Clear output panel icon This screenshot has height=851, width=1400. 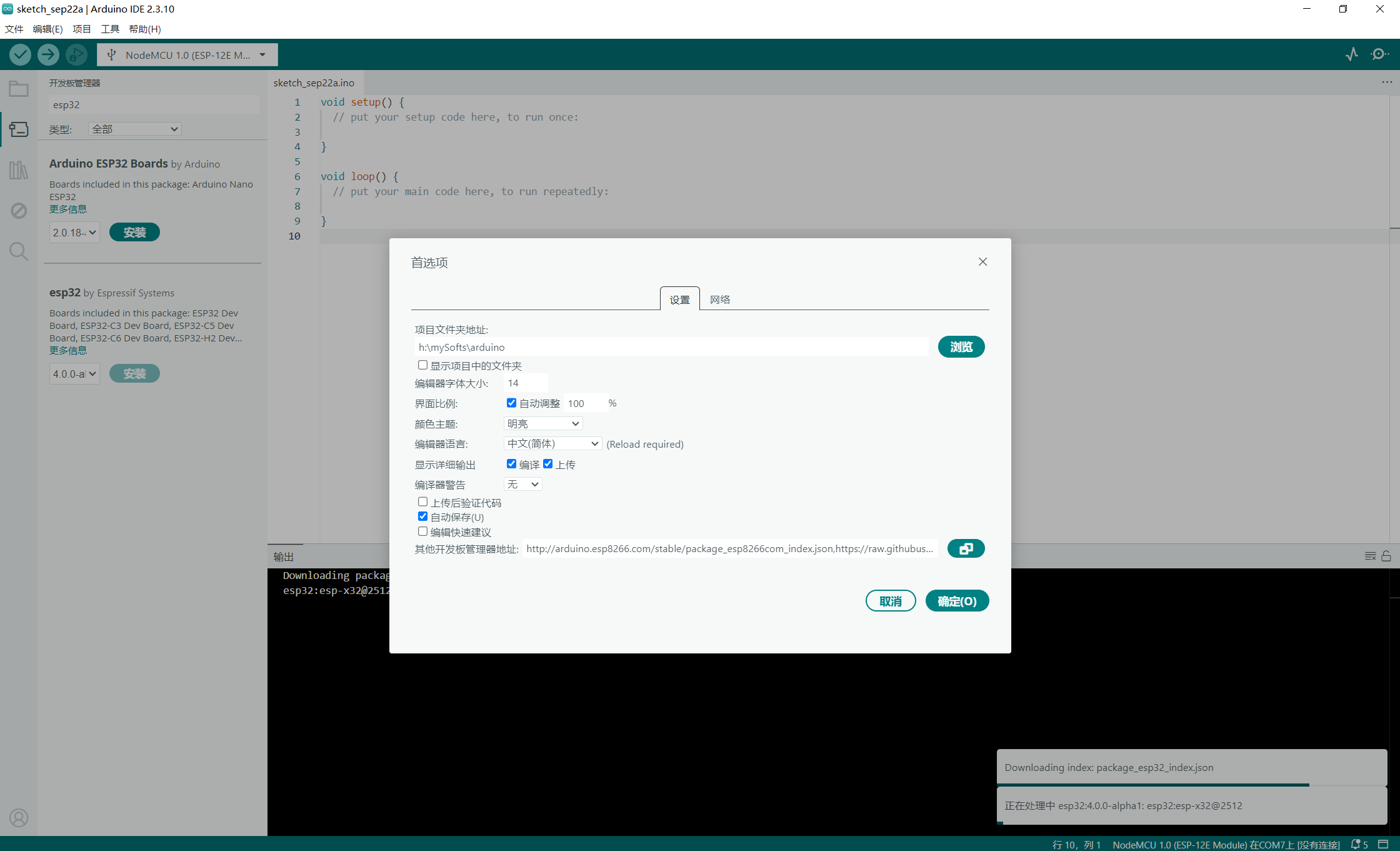tap(1370, 556)
